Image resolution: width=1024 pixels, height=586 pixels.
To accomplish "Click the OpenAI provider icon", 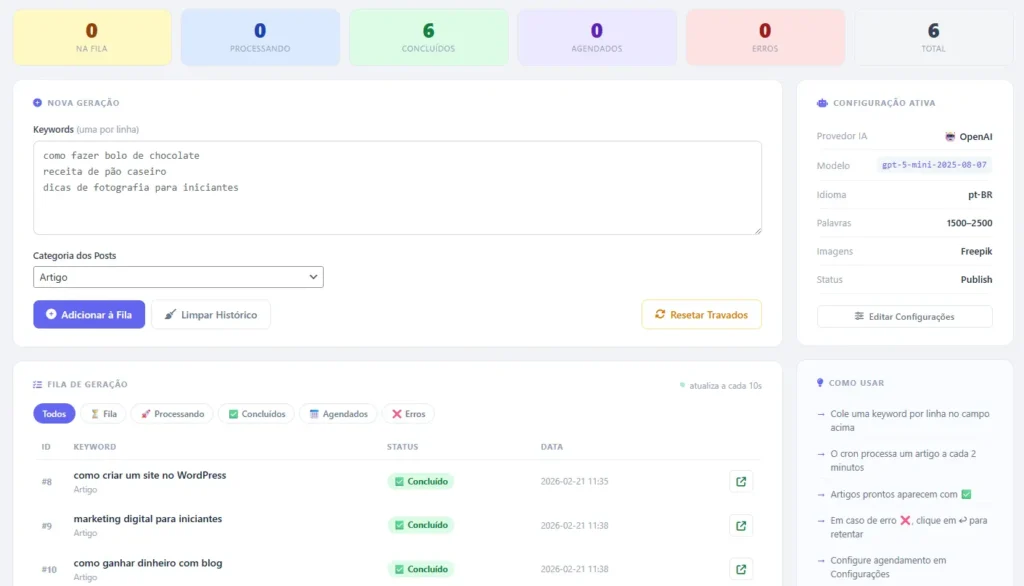I will pos(950,137).
